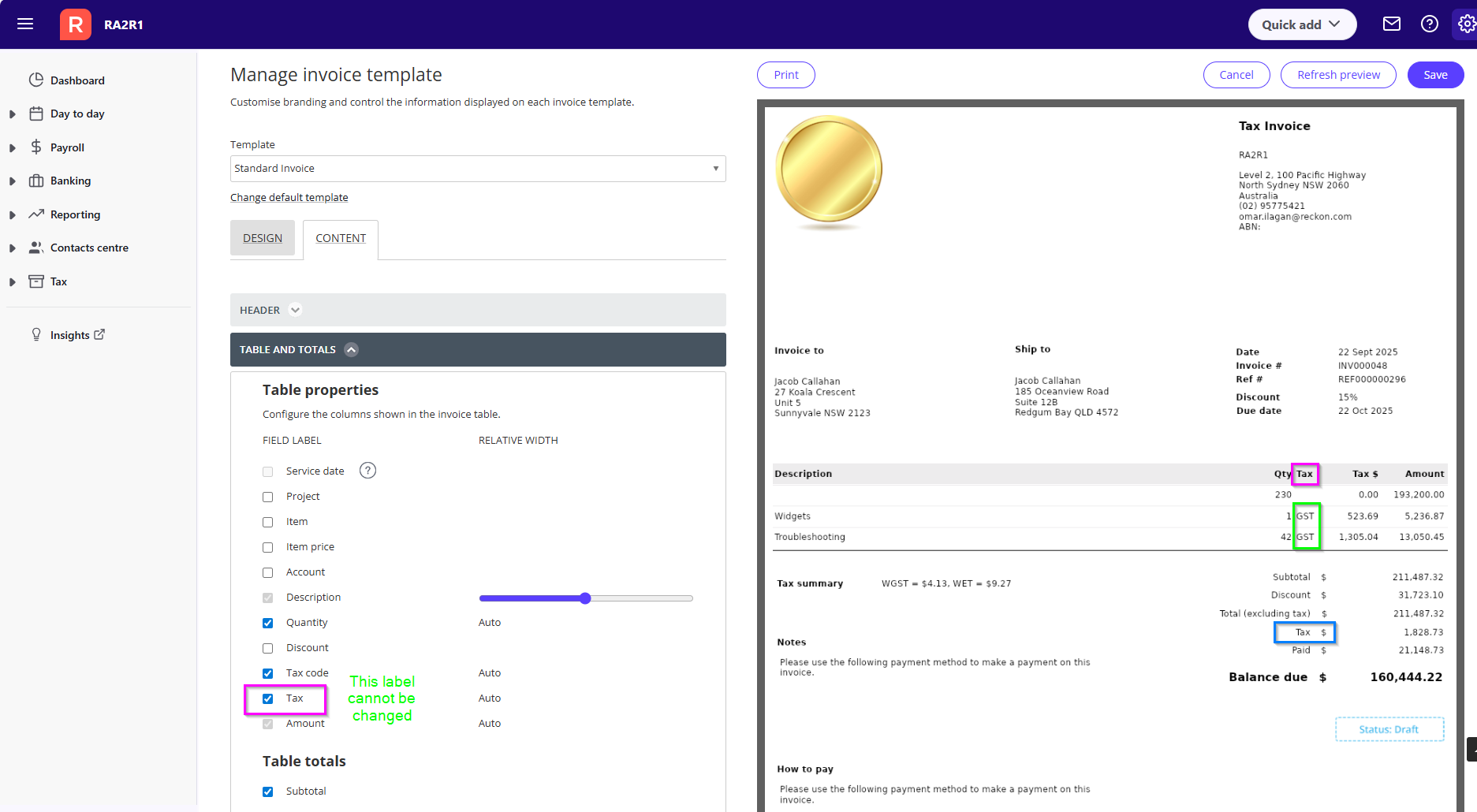The height and width of the screenshot is (812, 1477).
Task: Click the Description relative width slider handle
Action: point(585,598)
